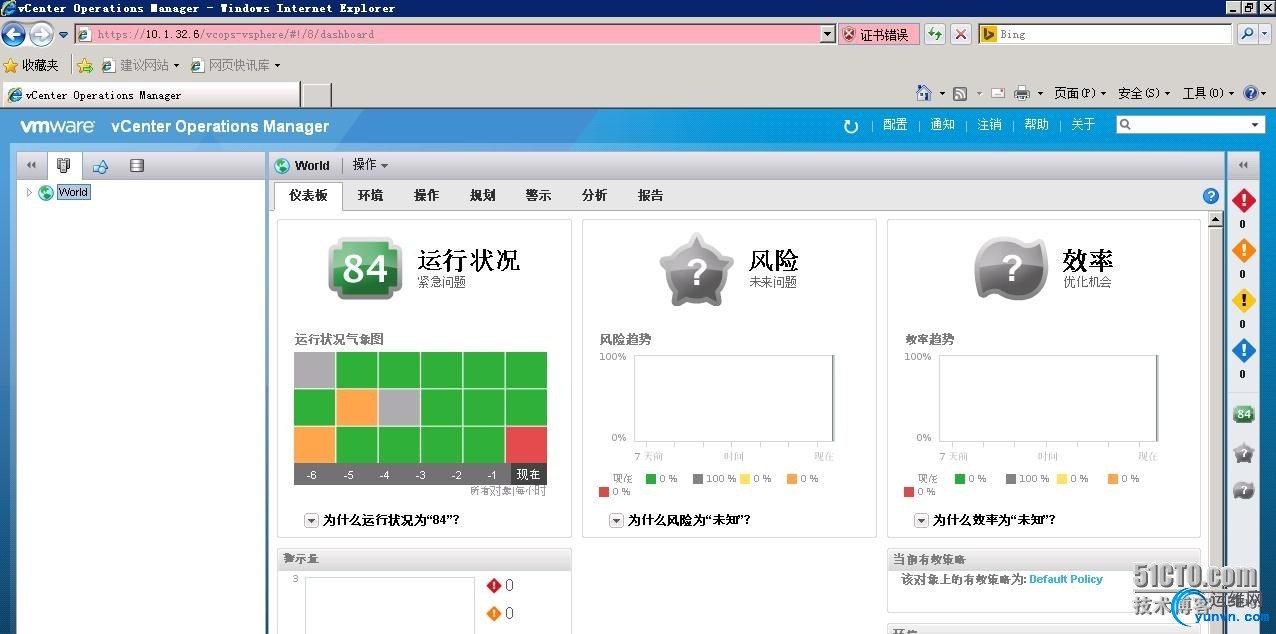Expand the address bar history dropdown
This screenshot has height=634, width=1276.
click(x=827, y=34)
